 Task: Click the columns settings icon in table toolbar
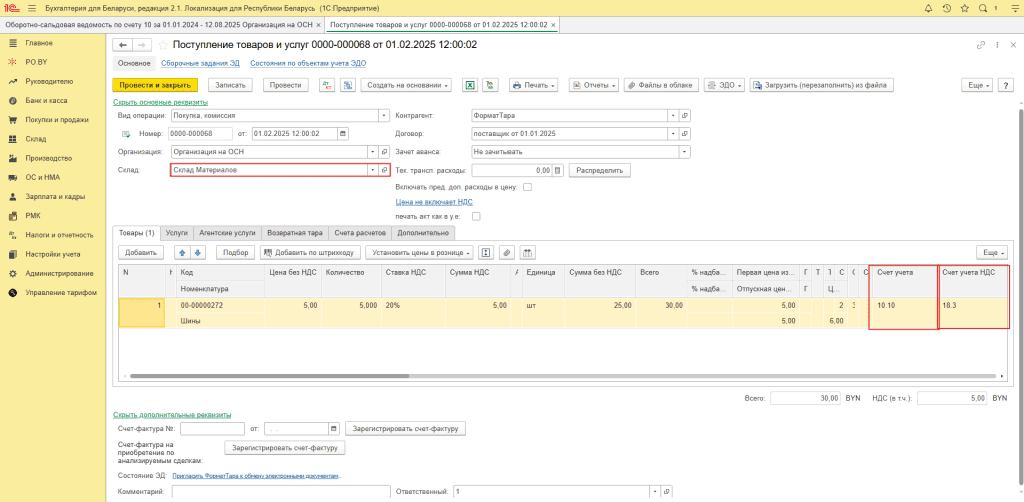[x=528, y=253]
